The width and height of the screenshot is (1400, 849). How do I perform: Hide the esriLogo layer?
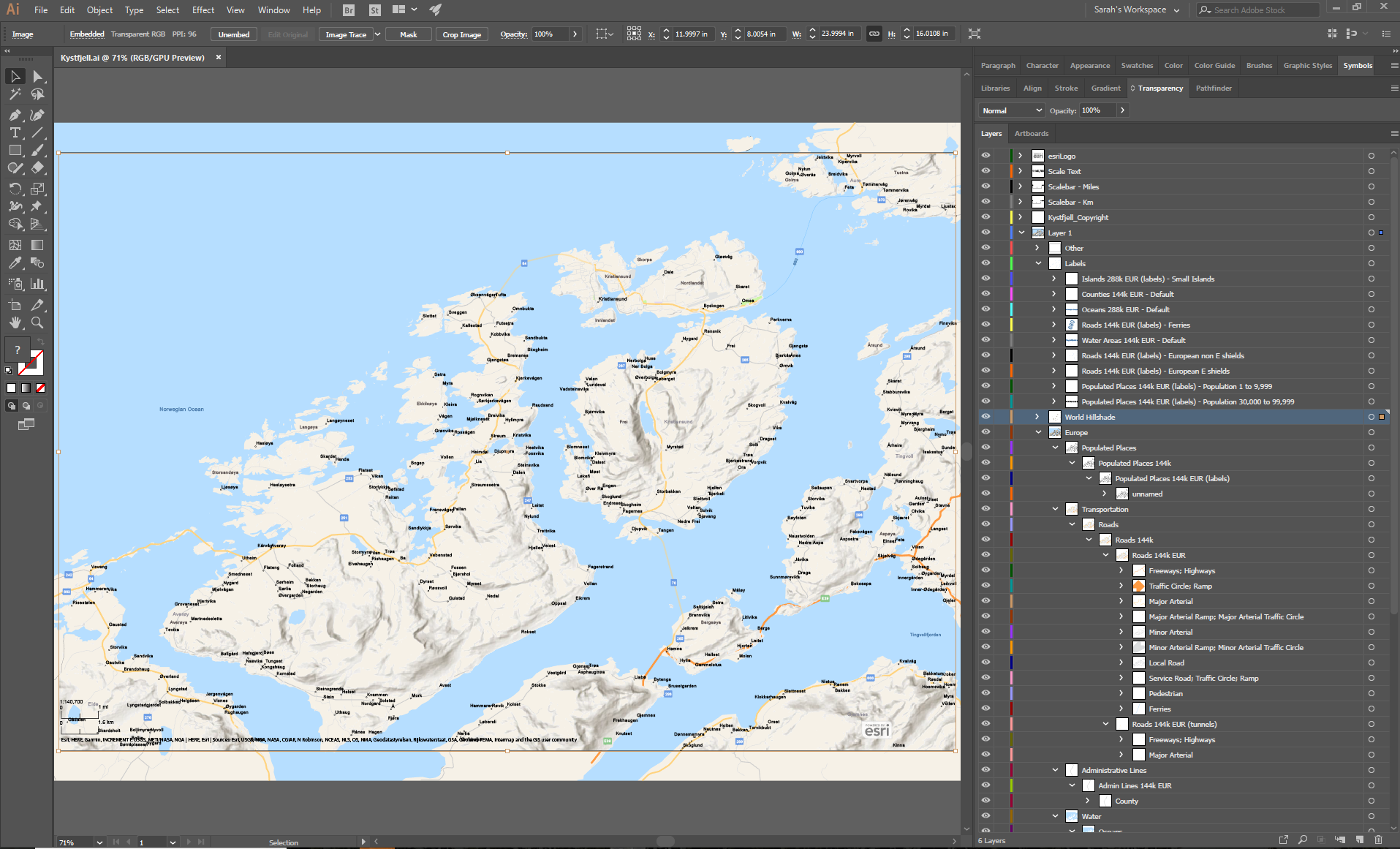click(985, 156)
